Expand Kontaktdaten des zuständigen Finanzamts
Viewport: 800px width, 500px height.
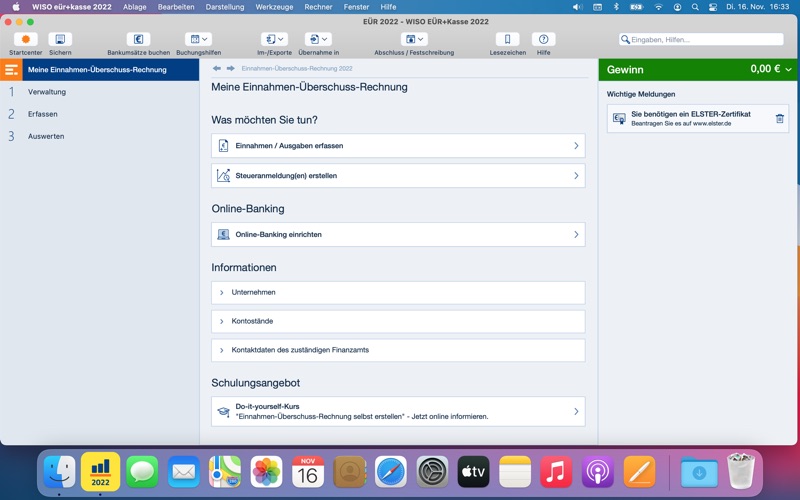pyautogui.click(x=398, y=350)
